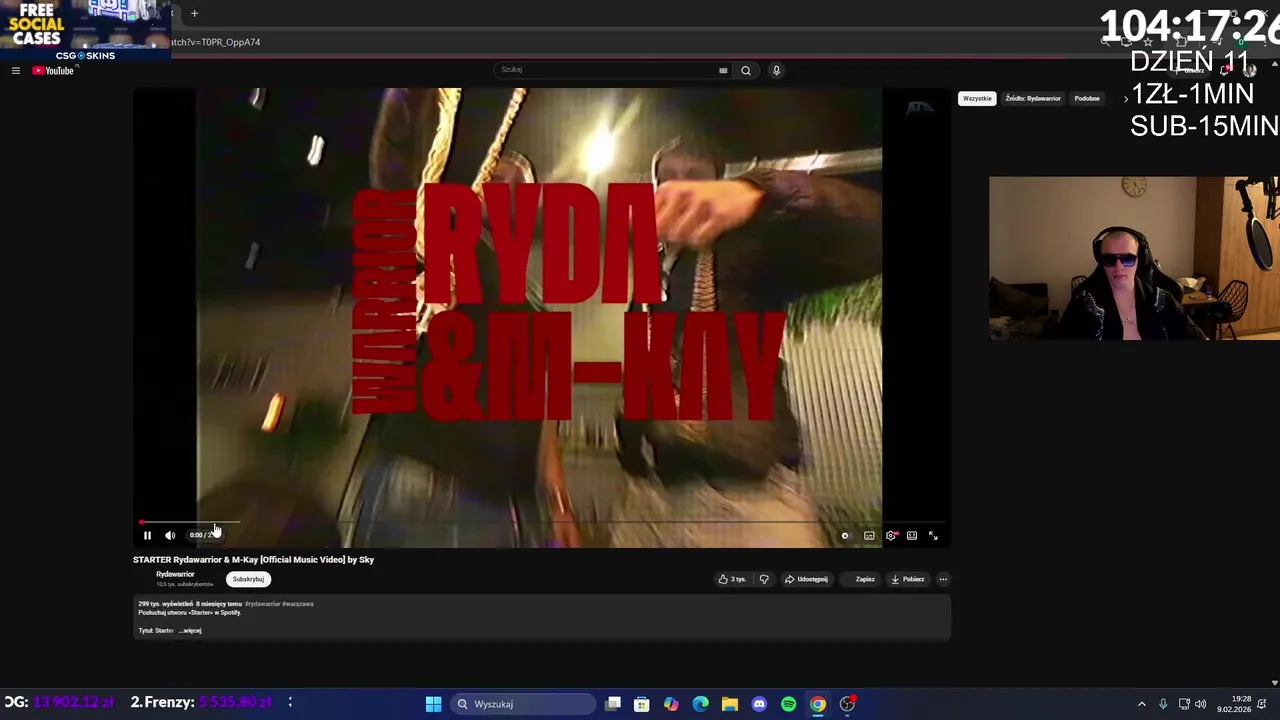Open Task View on taskbar

point(613,704)
